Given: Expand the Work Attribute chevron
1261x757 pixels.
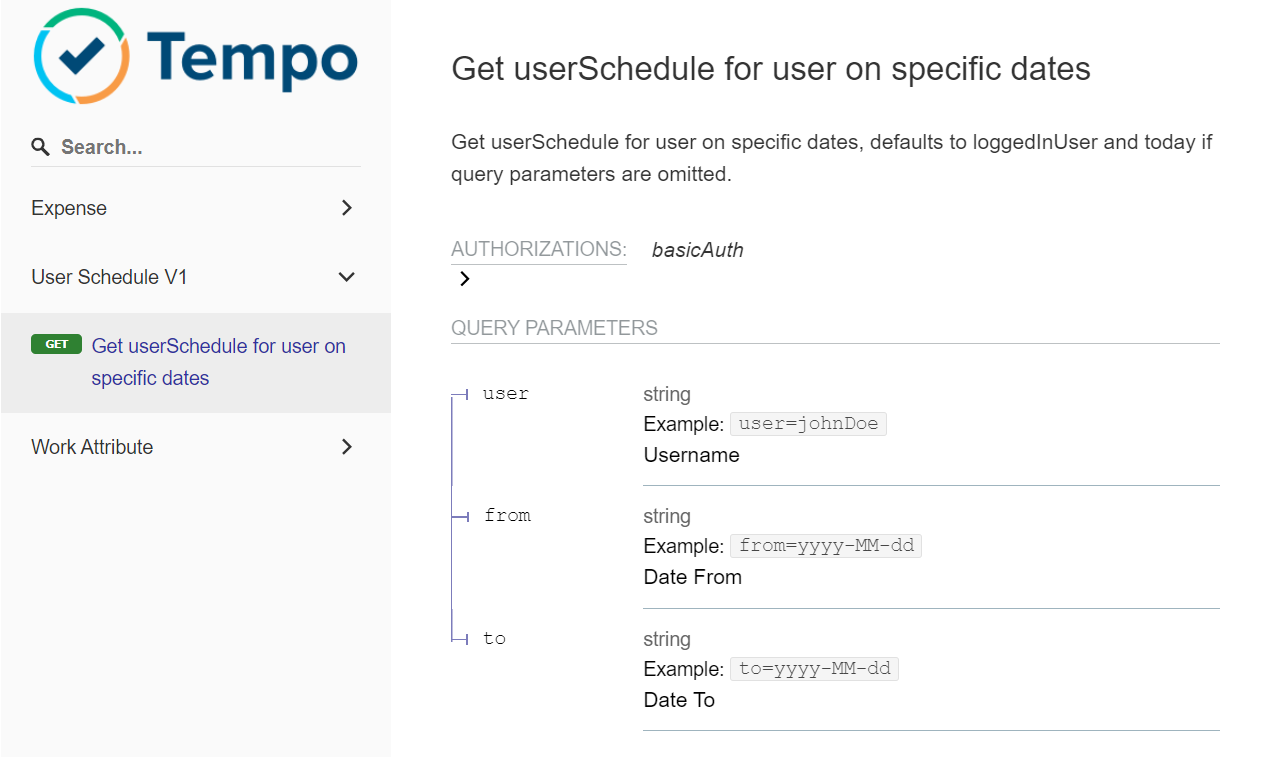Looking at the screenshot, I should point(346,447).
